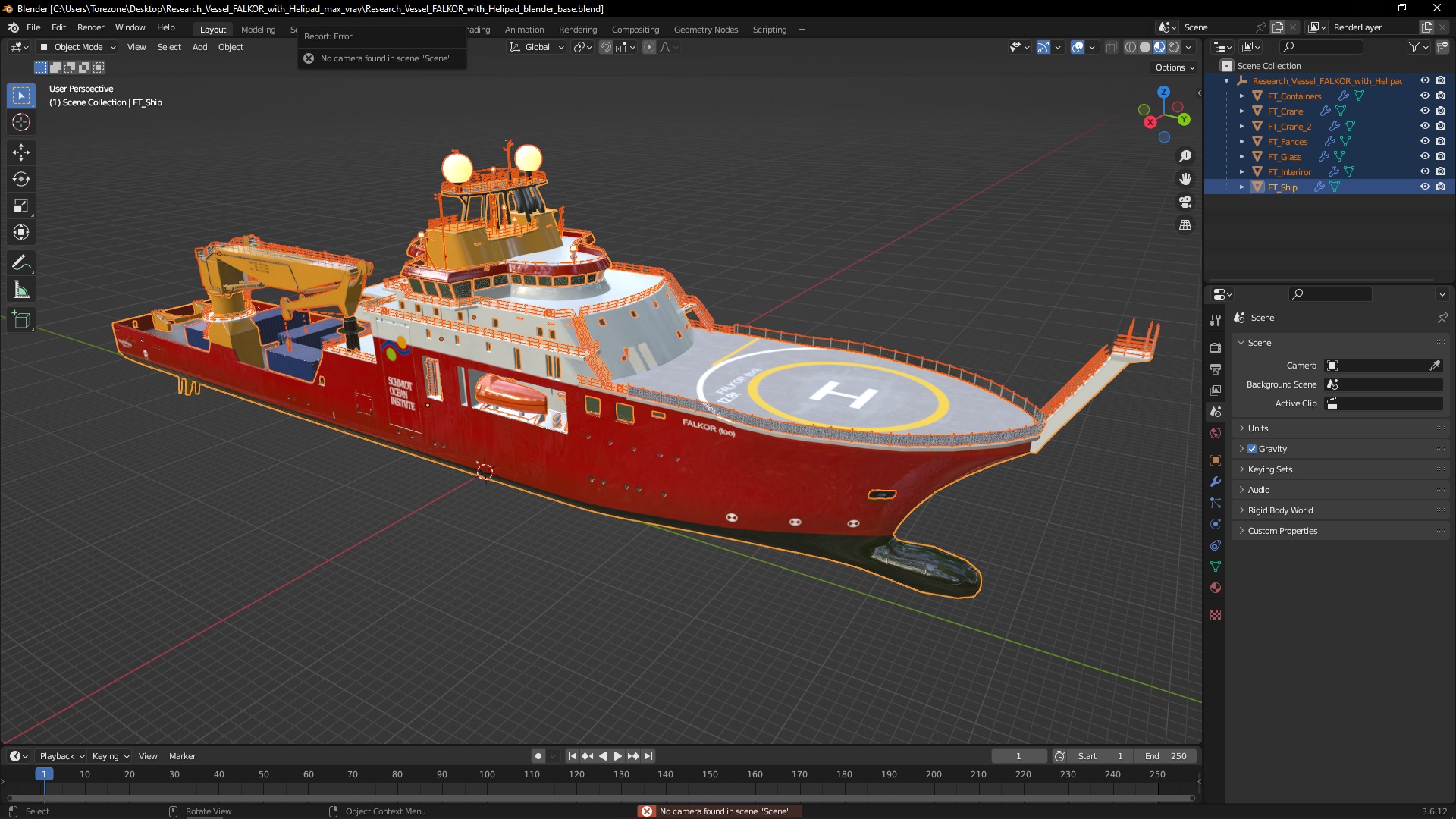Open the World properties tab

(1216, 433)
